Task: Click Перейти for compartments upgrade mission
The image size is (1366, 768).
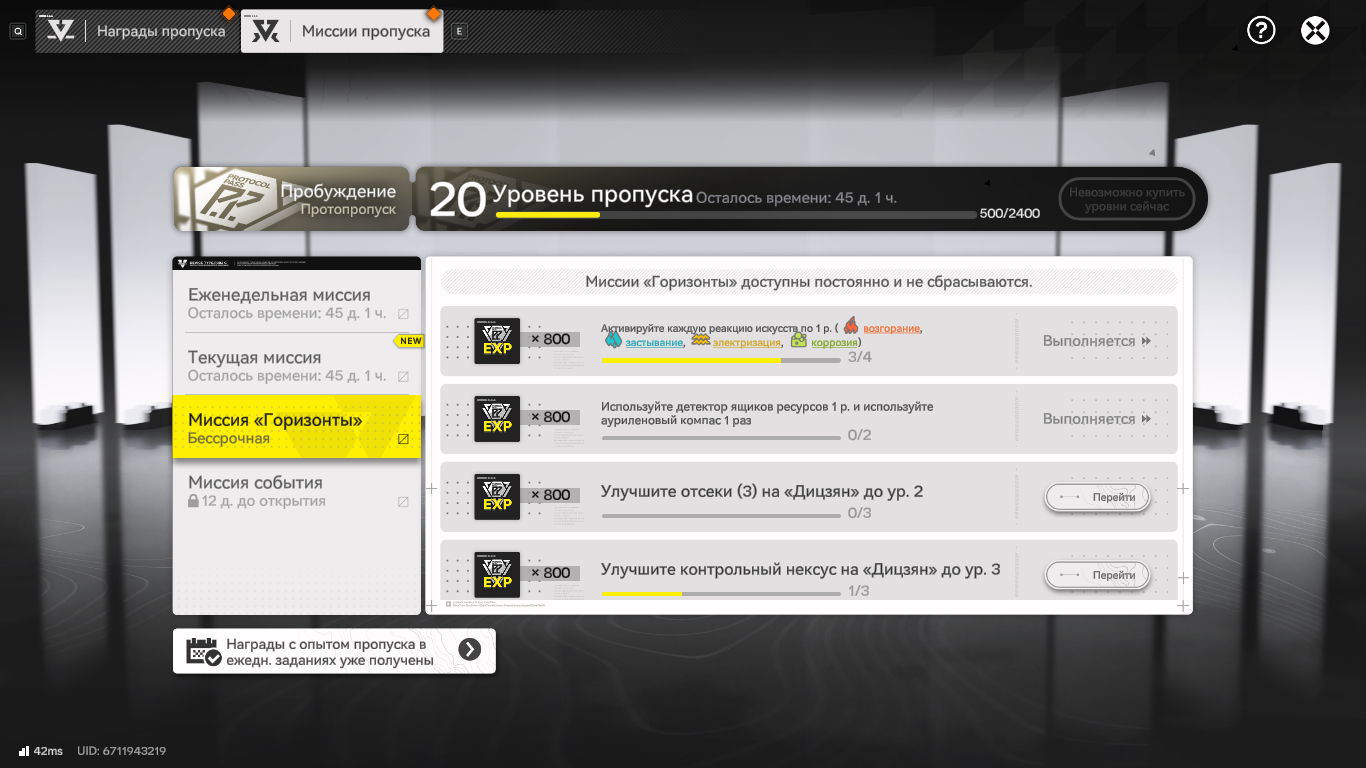Action: [x=1097, y=497]
